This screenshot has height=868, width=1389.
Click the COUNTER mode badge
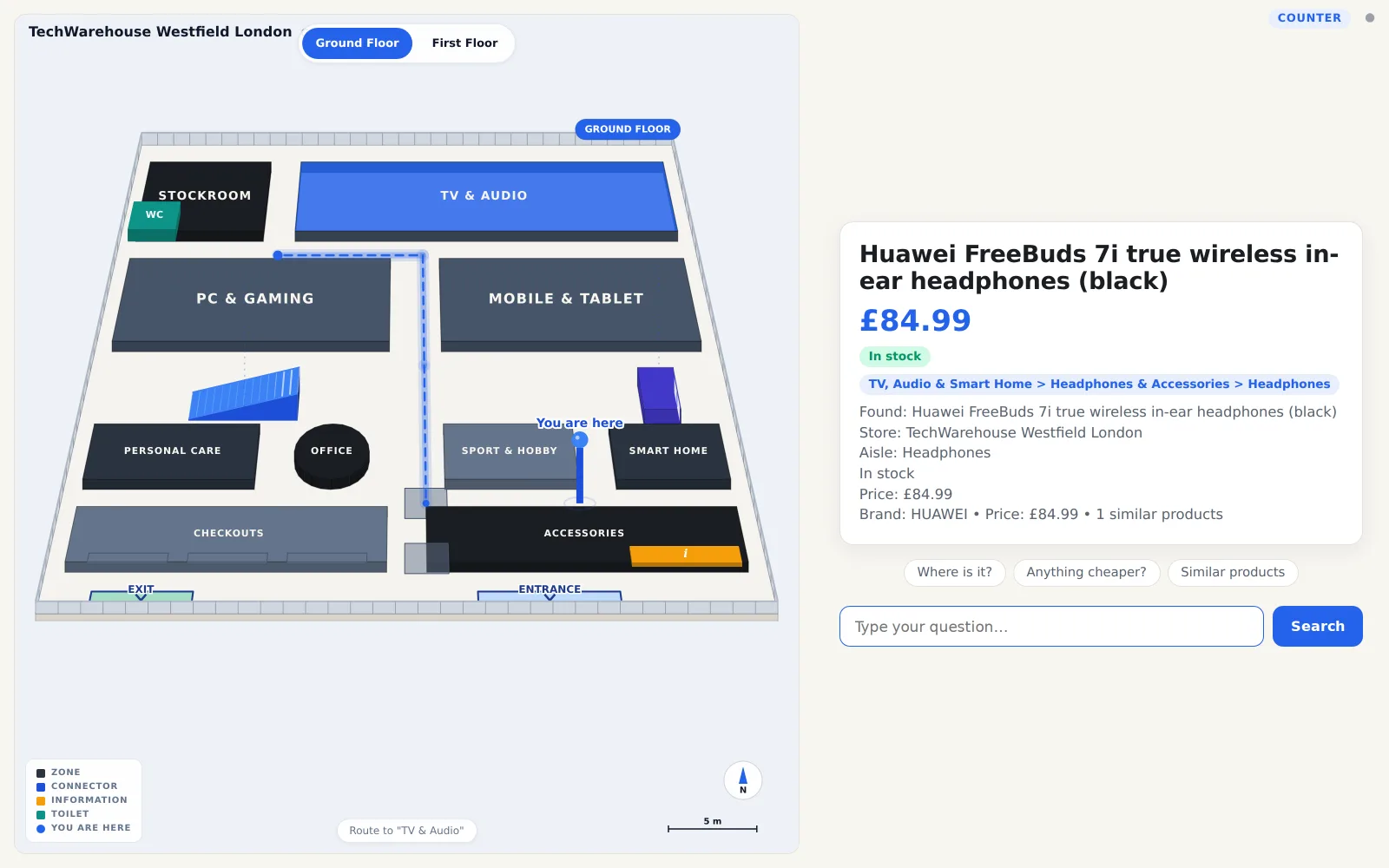[1309, 18]
